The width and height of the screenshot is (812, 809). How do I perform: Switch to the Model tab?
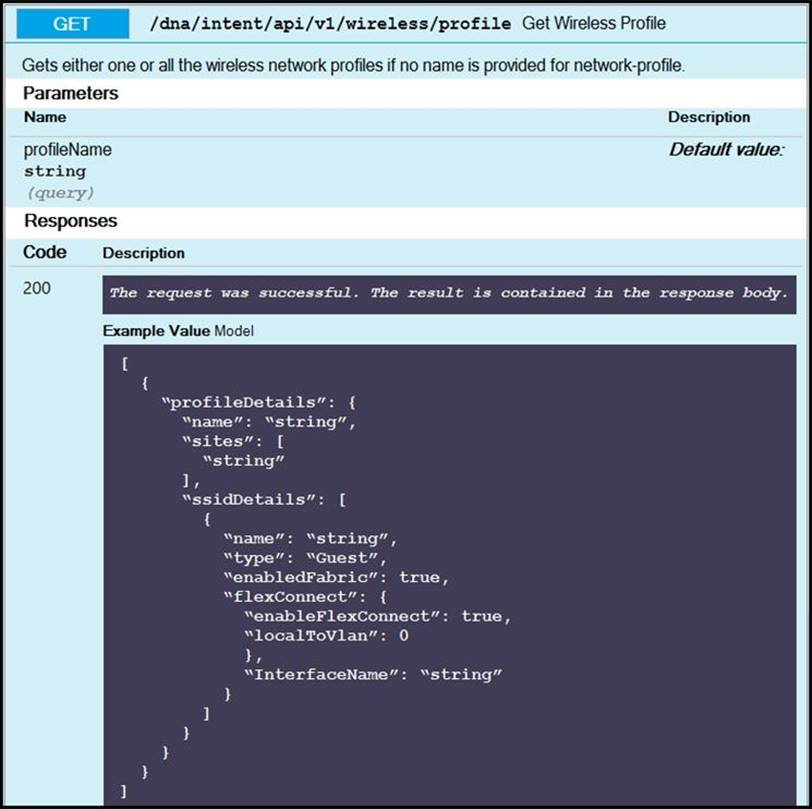pyautogui.click(x=234, y=330)
